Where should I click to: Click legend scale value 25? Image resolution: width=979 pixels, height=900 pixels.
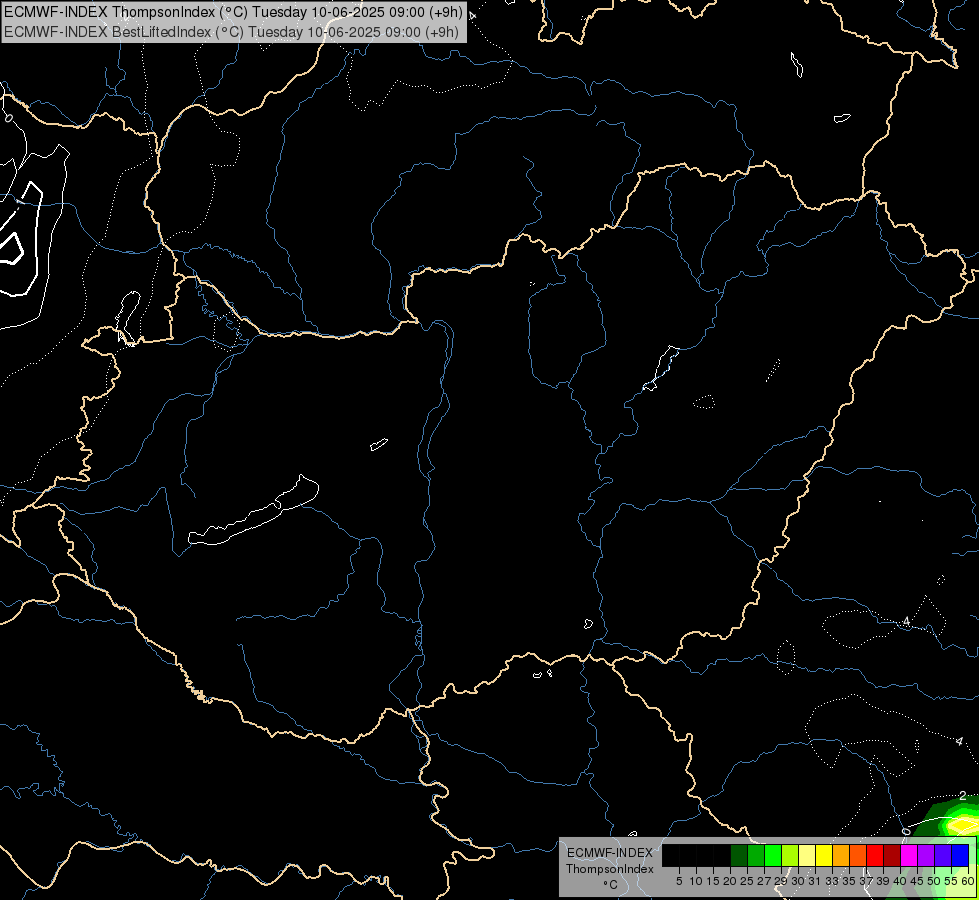point(747,881)
